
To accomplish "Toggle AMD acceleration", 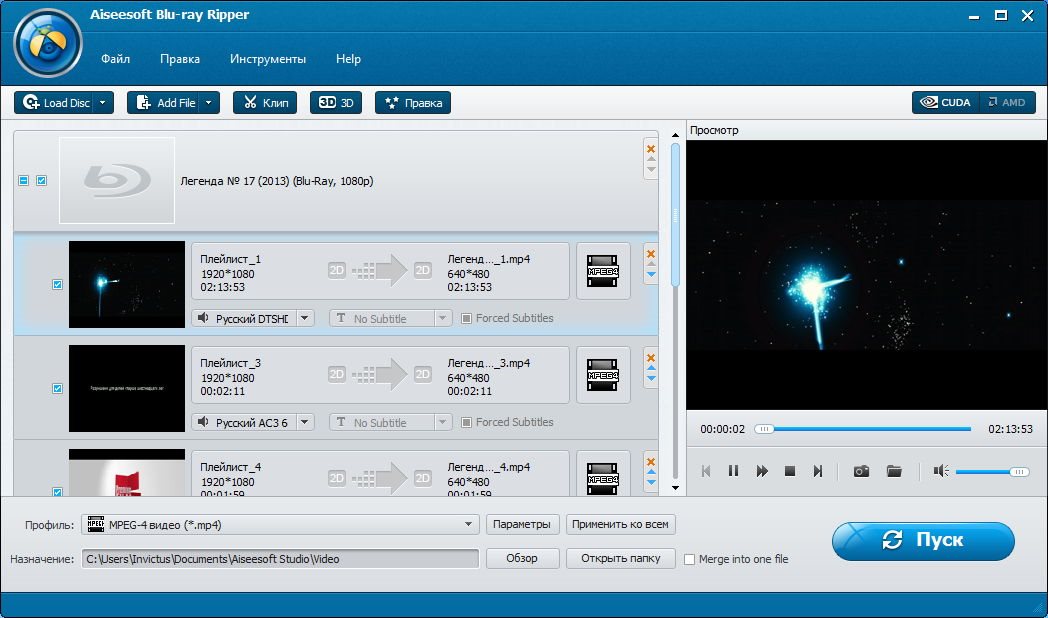I will (x=1007, y=102).
